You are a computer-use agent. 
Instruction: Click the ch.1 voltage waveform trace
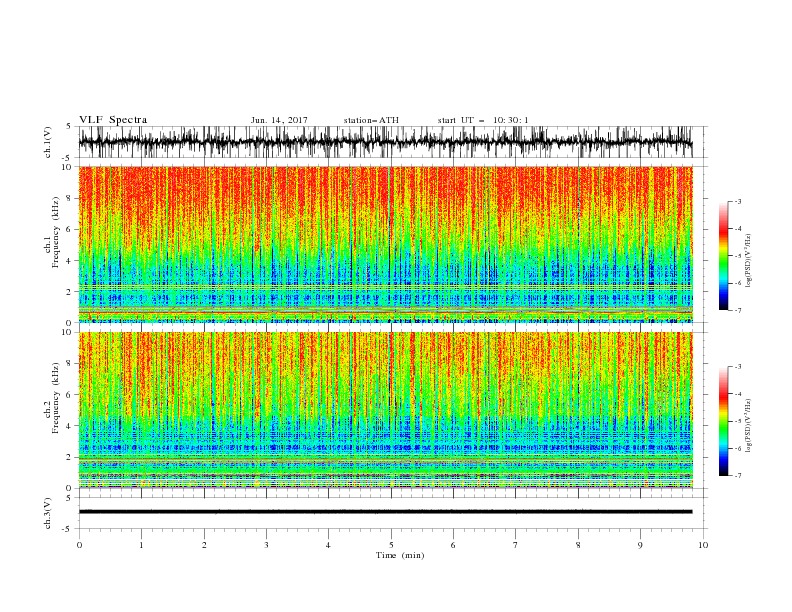click(386, 142)
